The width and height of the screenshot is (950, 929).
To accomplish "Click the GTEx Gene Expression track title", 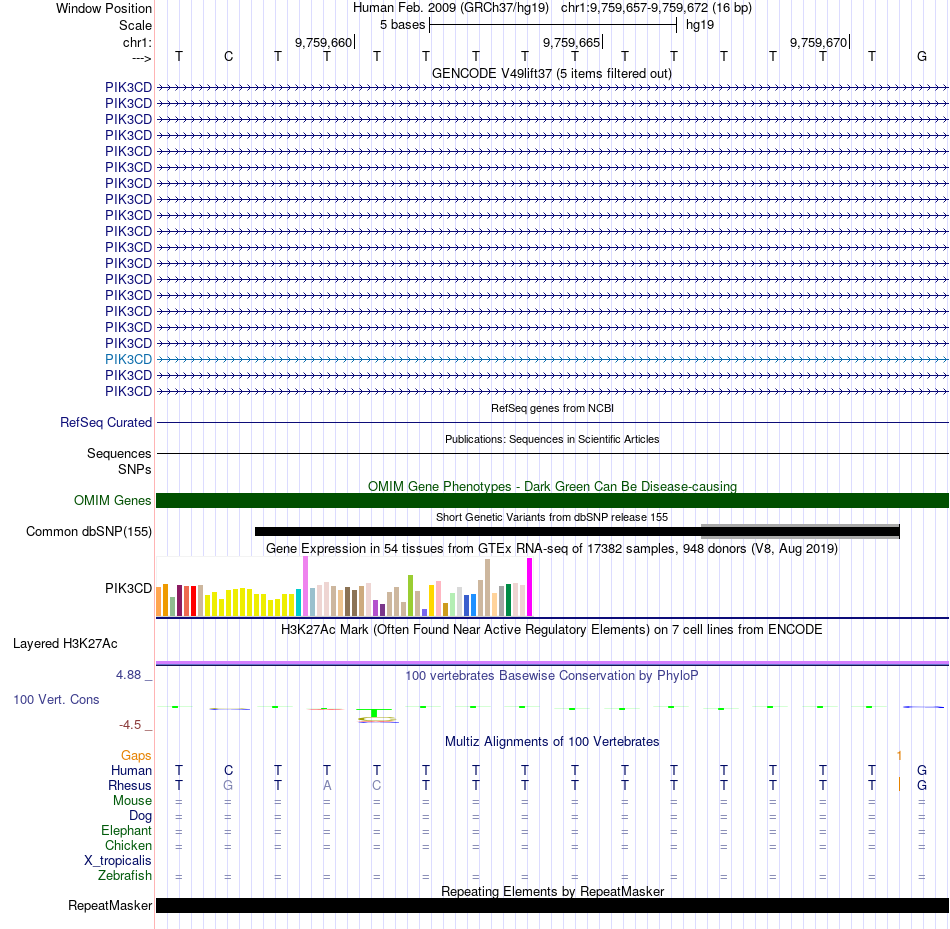I will click(x=552, y=548).
